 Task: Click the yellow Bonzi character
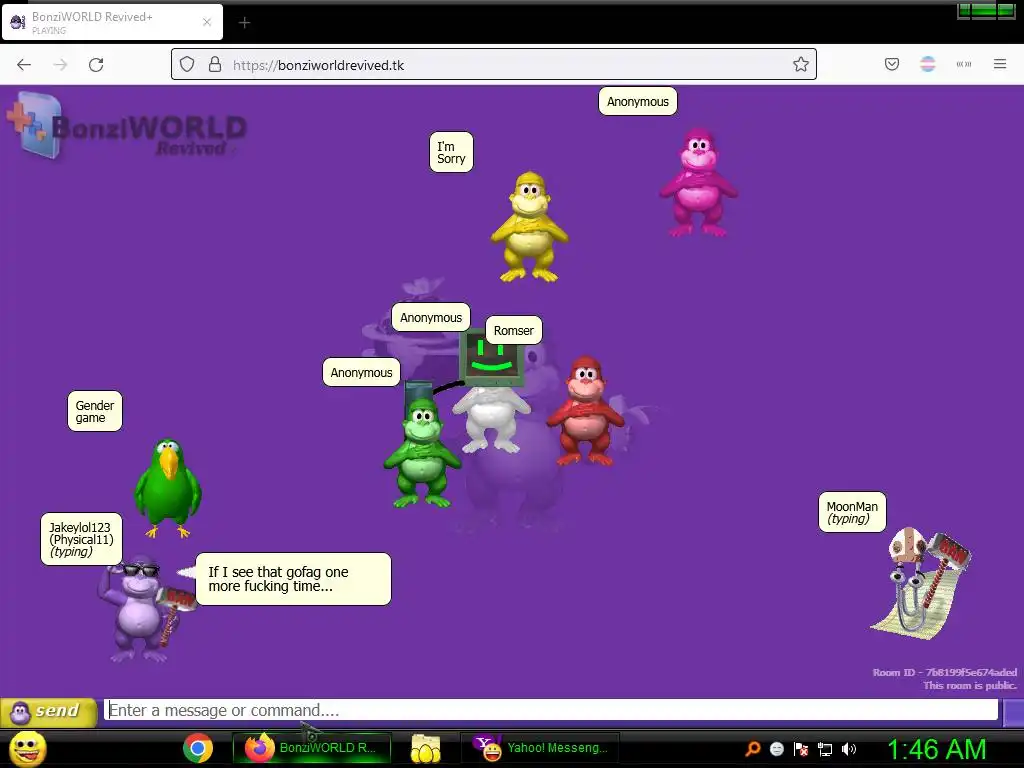530,227
